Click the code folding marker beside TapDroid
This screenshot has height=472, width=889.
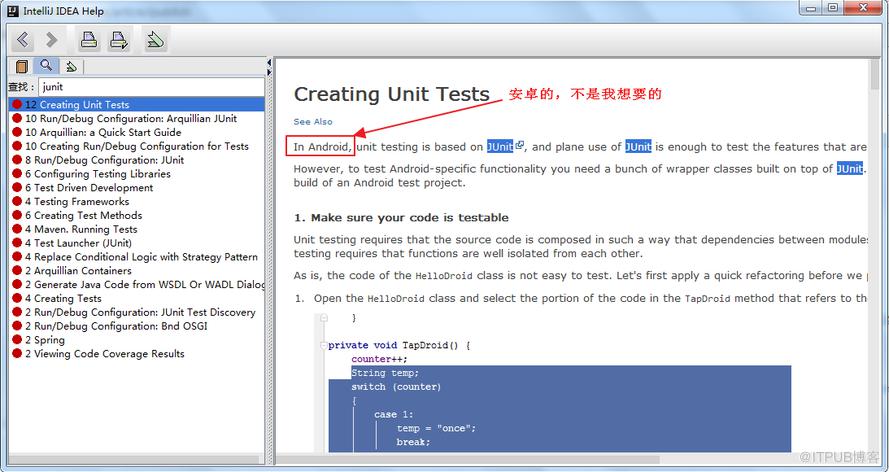pyautogui.click(x=323, y=345)
